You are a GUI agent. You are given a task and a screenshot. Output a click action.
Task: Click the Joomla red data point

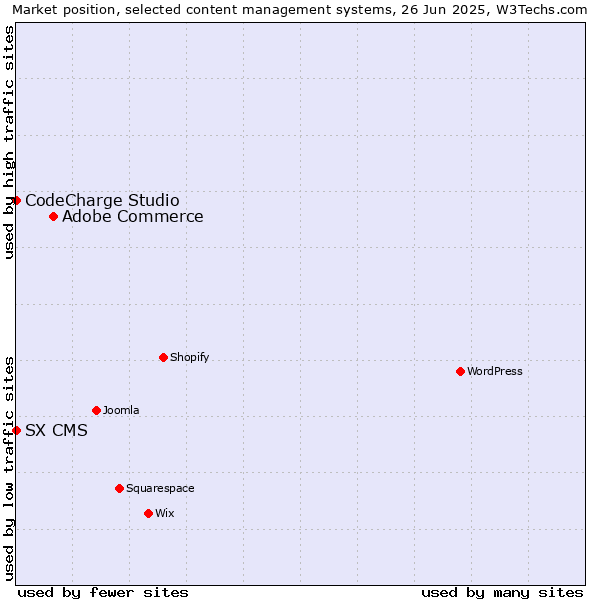pyautogui.click(x=96, y=411)
